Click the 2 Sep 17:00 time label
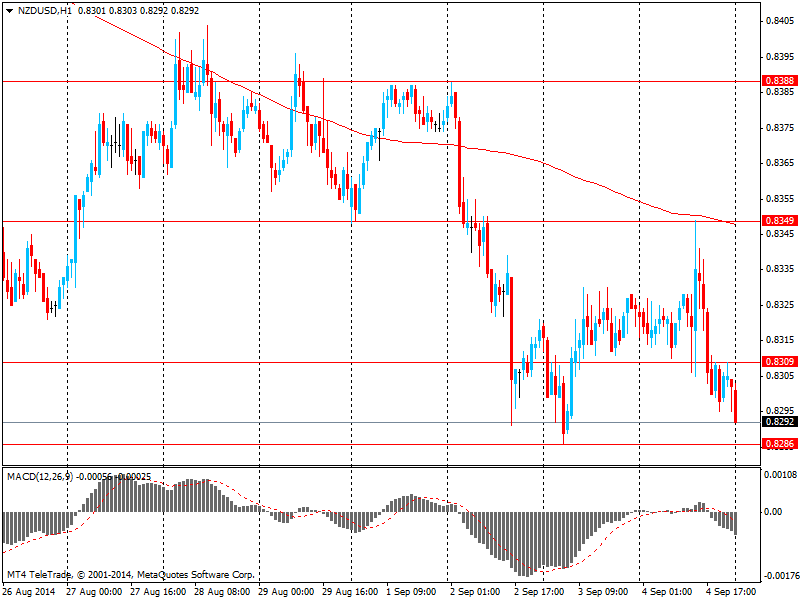 coord(539,592)
